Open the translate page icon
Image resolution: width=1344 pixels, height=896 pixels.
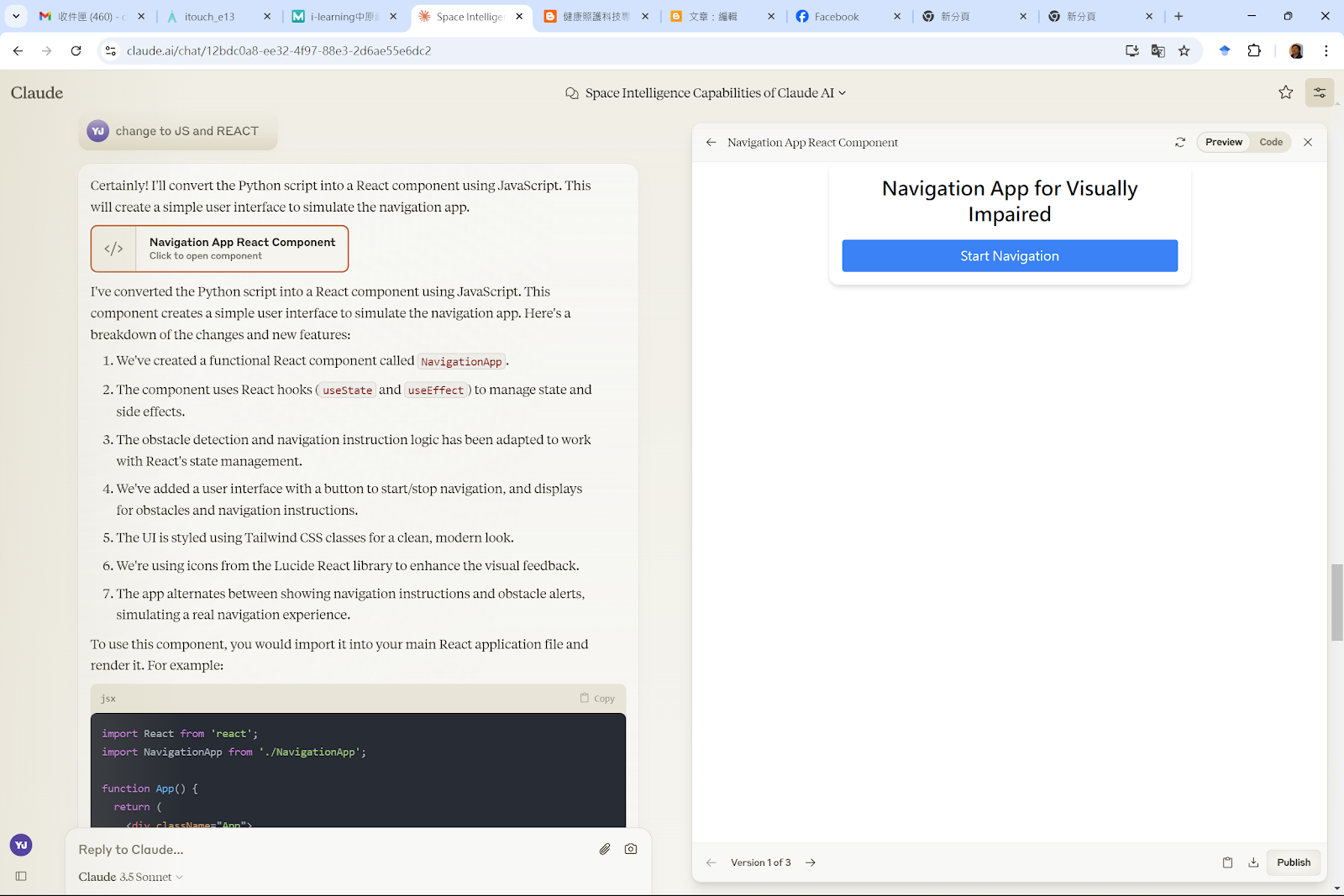[1158, 51]
